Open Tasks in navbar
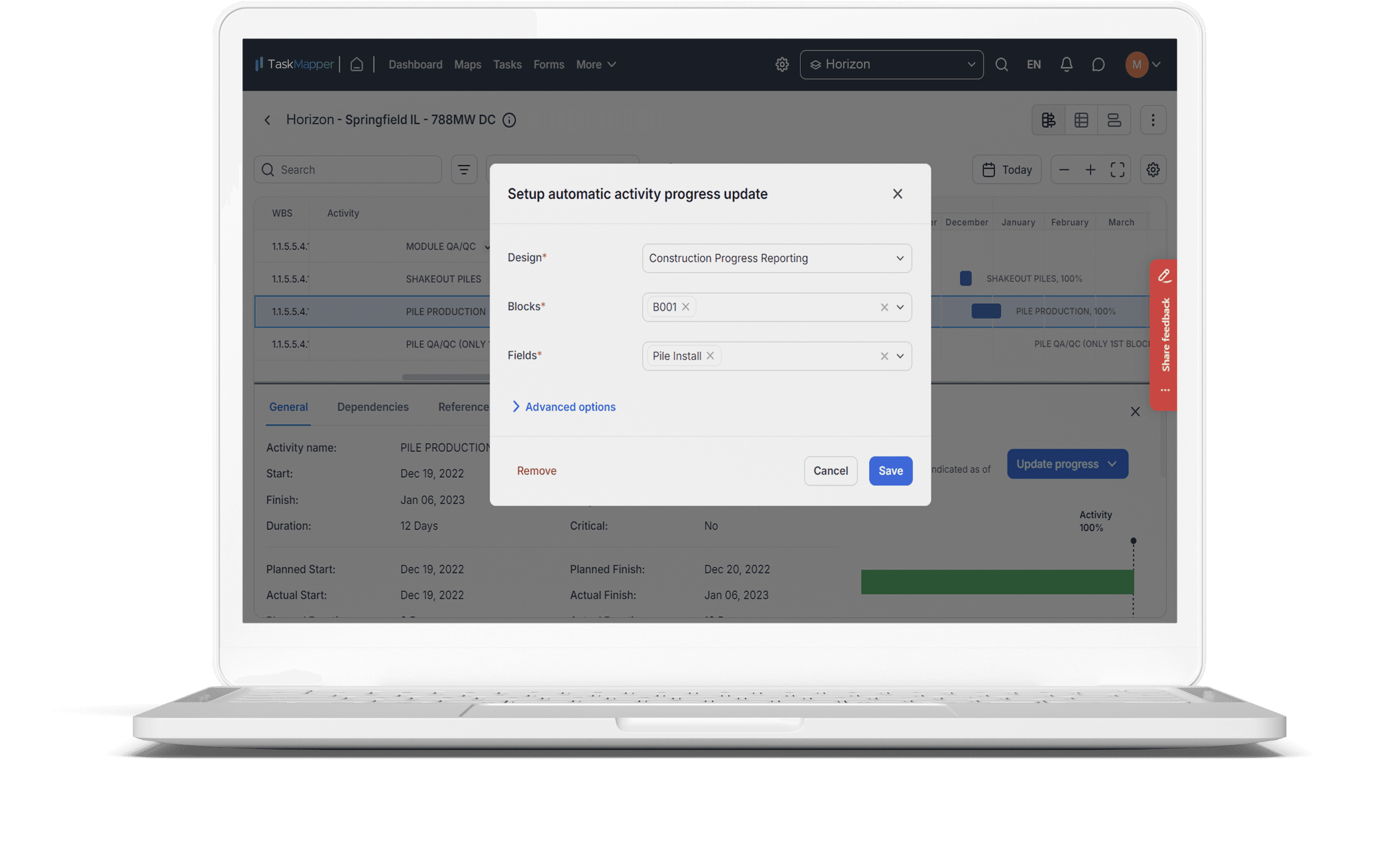 click(507, 64)
